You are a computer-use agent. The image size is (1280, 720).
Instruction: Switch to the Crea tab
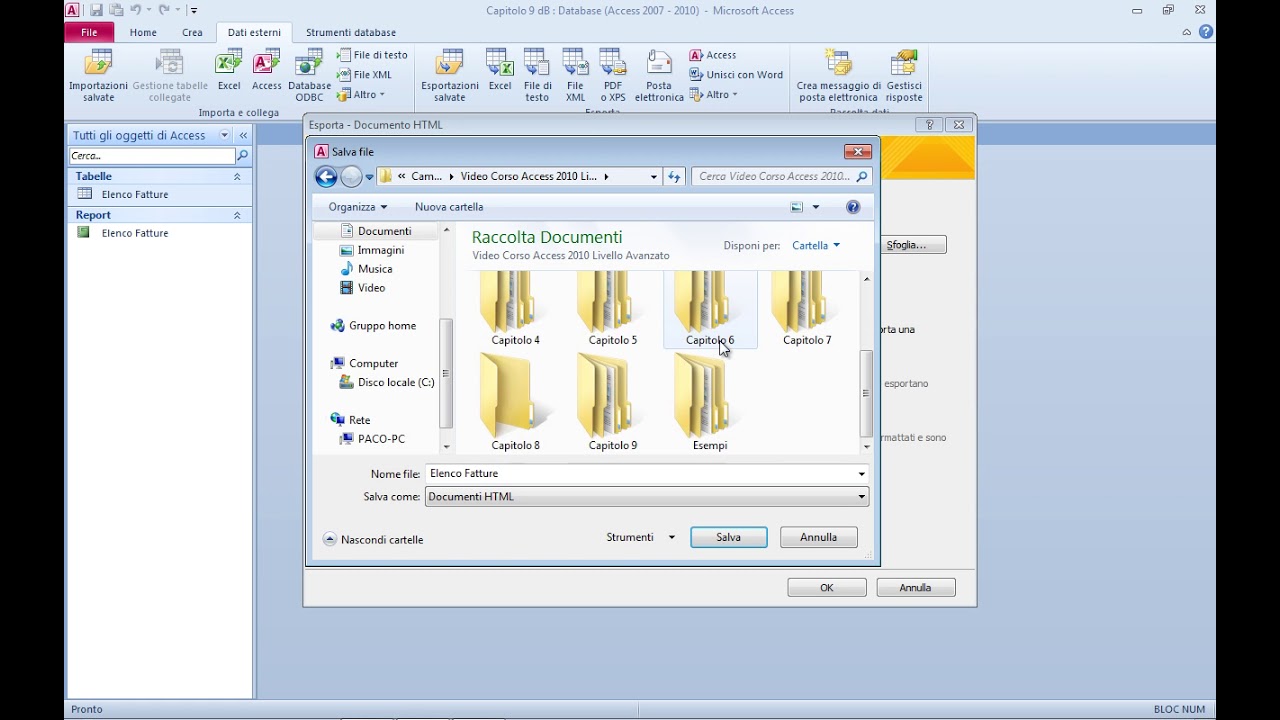192,32
